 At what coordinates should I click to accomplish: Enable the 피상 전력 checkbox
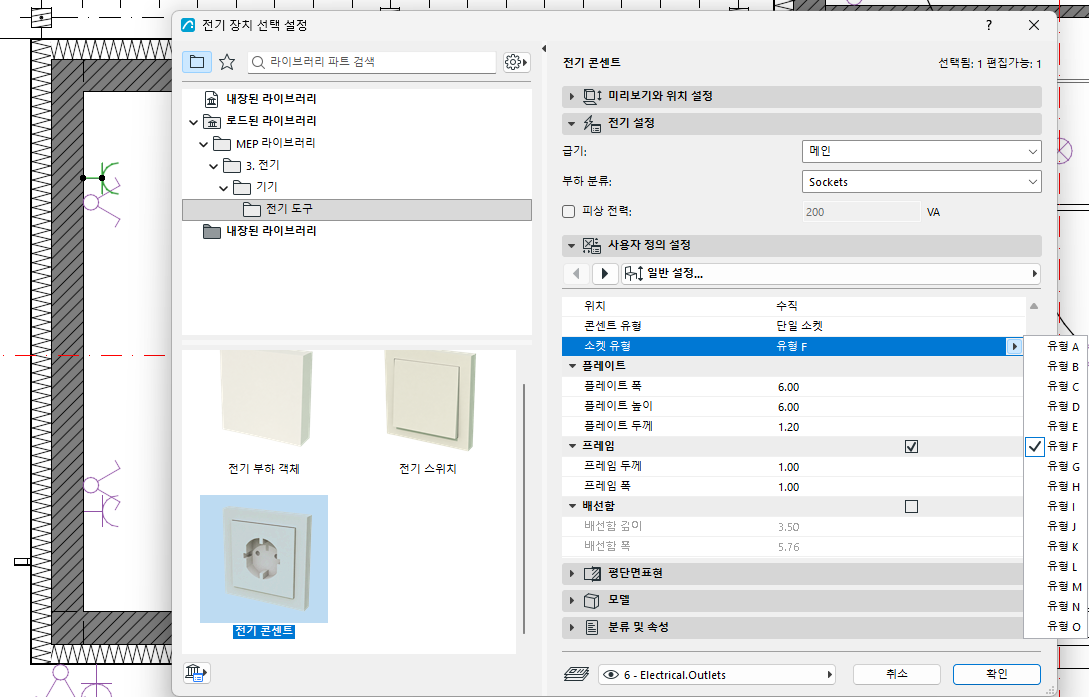click(569, 212)
